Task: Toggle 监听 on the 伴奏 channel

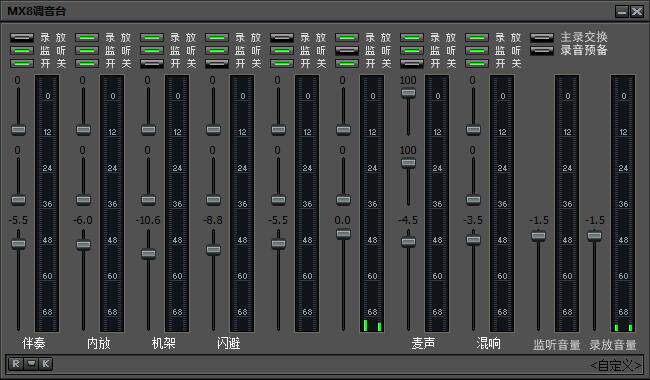Action: coord(22,51)
